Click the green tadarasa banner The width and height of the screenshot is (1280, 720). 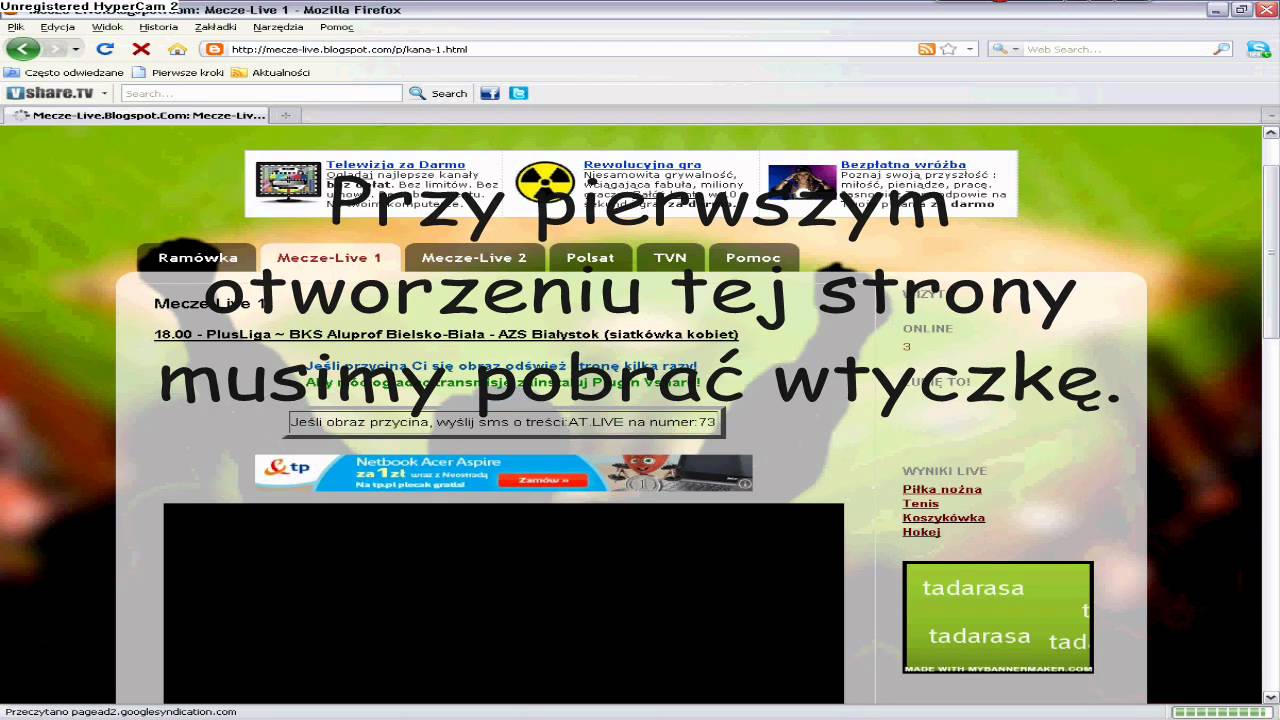997,617
